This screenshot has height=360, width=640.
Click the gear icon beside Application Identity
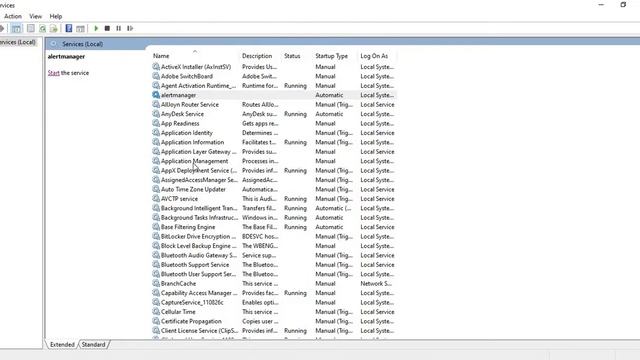click(156, 132)
